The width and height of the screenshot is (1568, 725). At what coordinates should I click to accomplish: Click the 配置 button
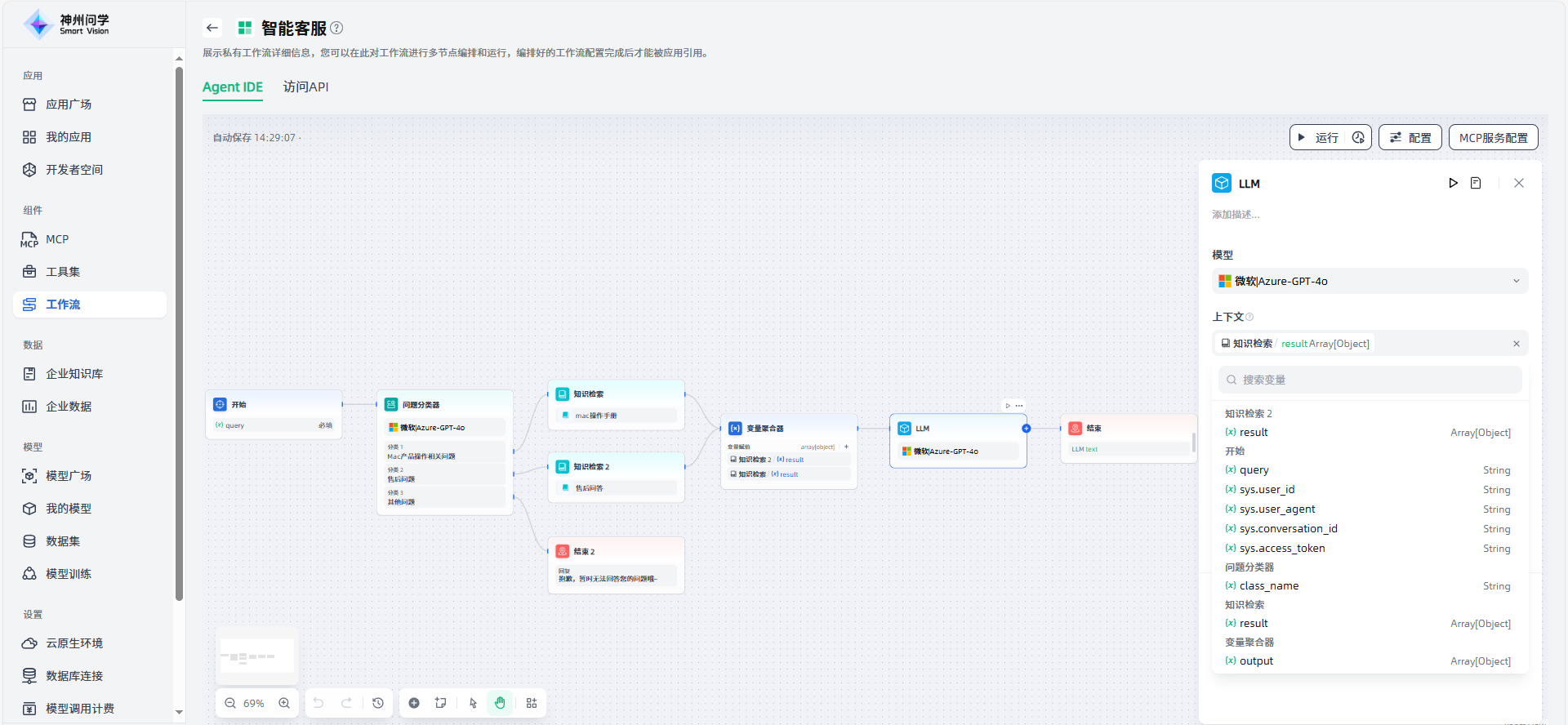point(1410,138)
